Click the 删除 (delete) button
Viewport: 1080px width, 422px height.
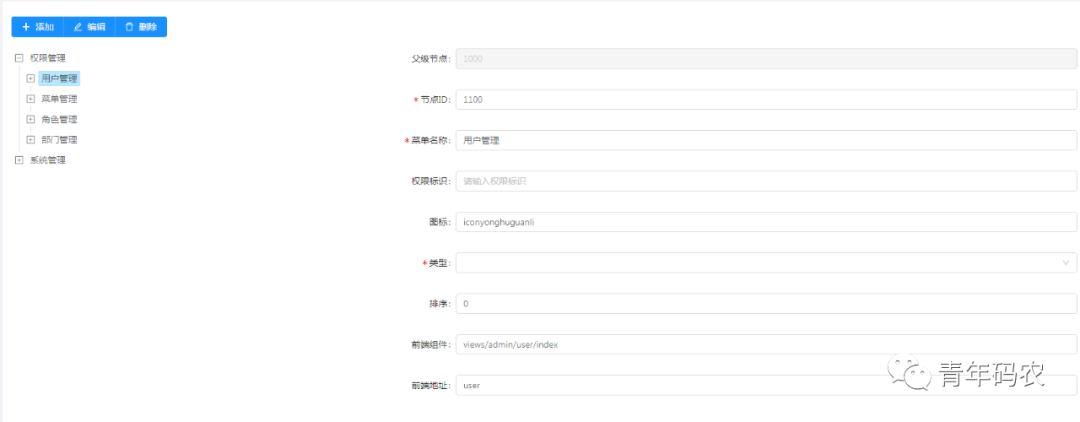pyautogui.click(x=141, y=27)
